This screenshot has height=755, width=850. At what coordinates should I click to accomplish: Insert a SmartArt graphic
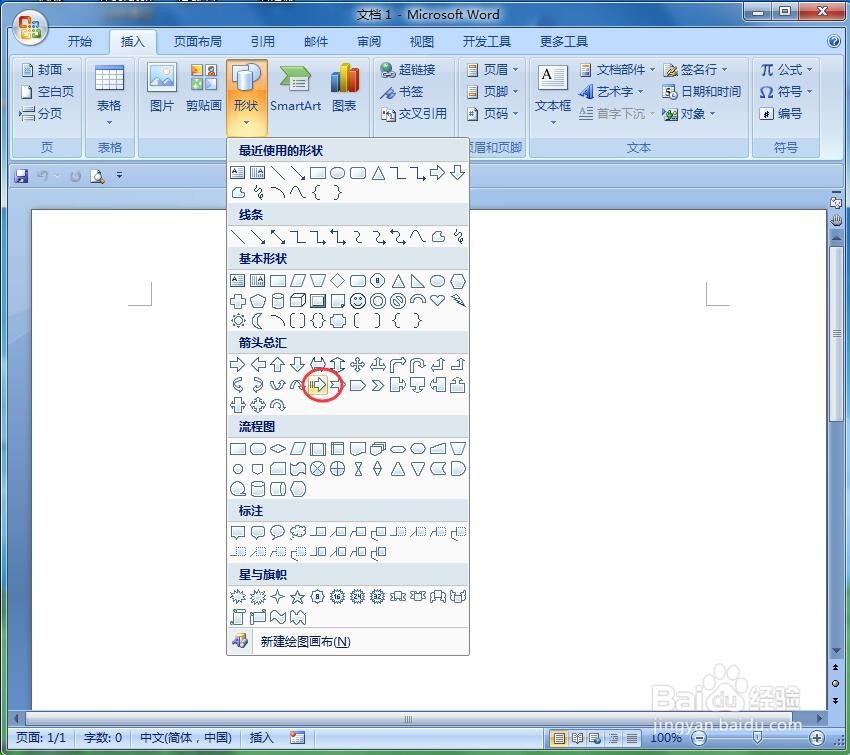click(x=295, y=88)
